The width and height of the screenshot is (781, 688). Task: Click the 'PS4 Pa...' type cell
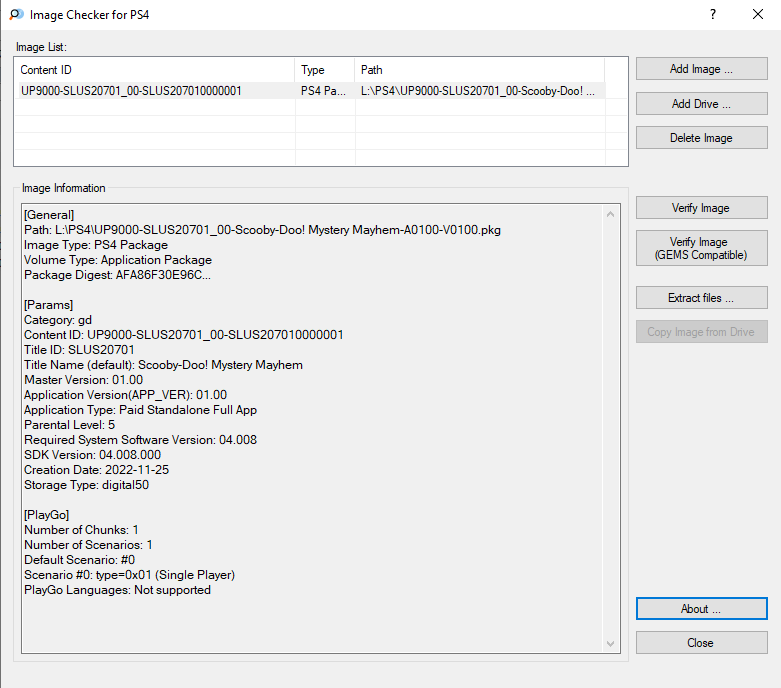pyautogui.click(x=323, y=91)
